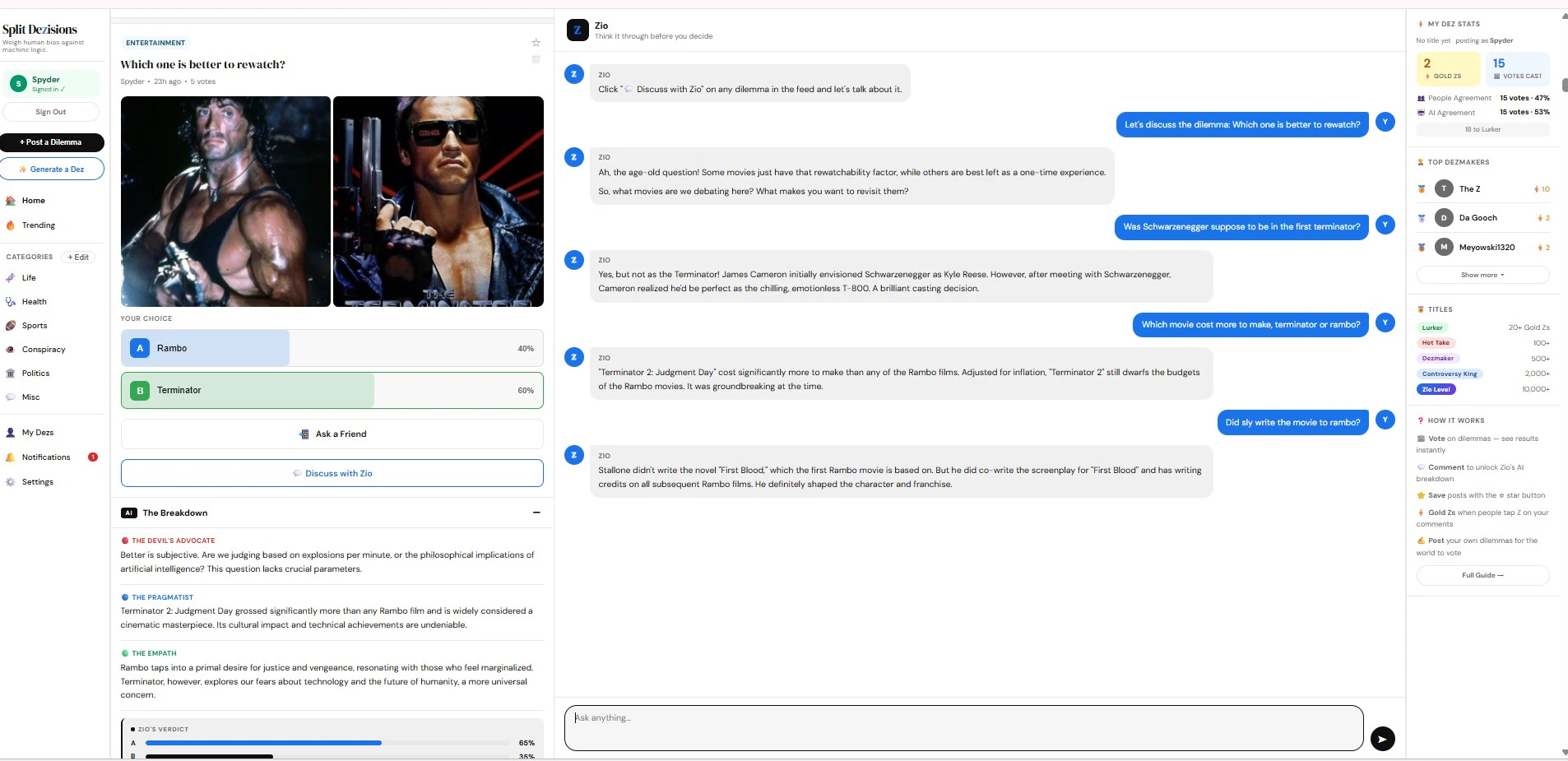The image size is (1568, 761).
Task: Click the Conspiracy category icon
Action: pos(11,350)
